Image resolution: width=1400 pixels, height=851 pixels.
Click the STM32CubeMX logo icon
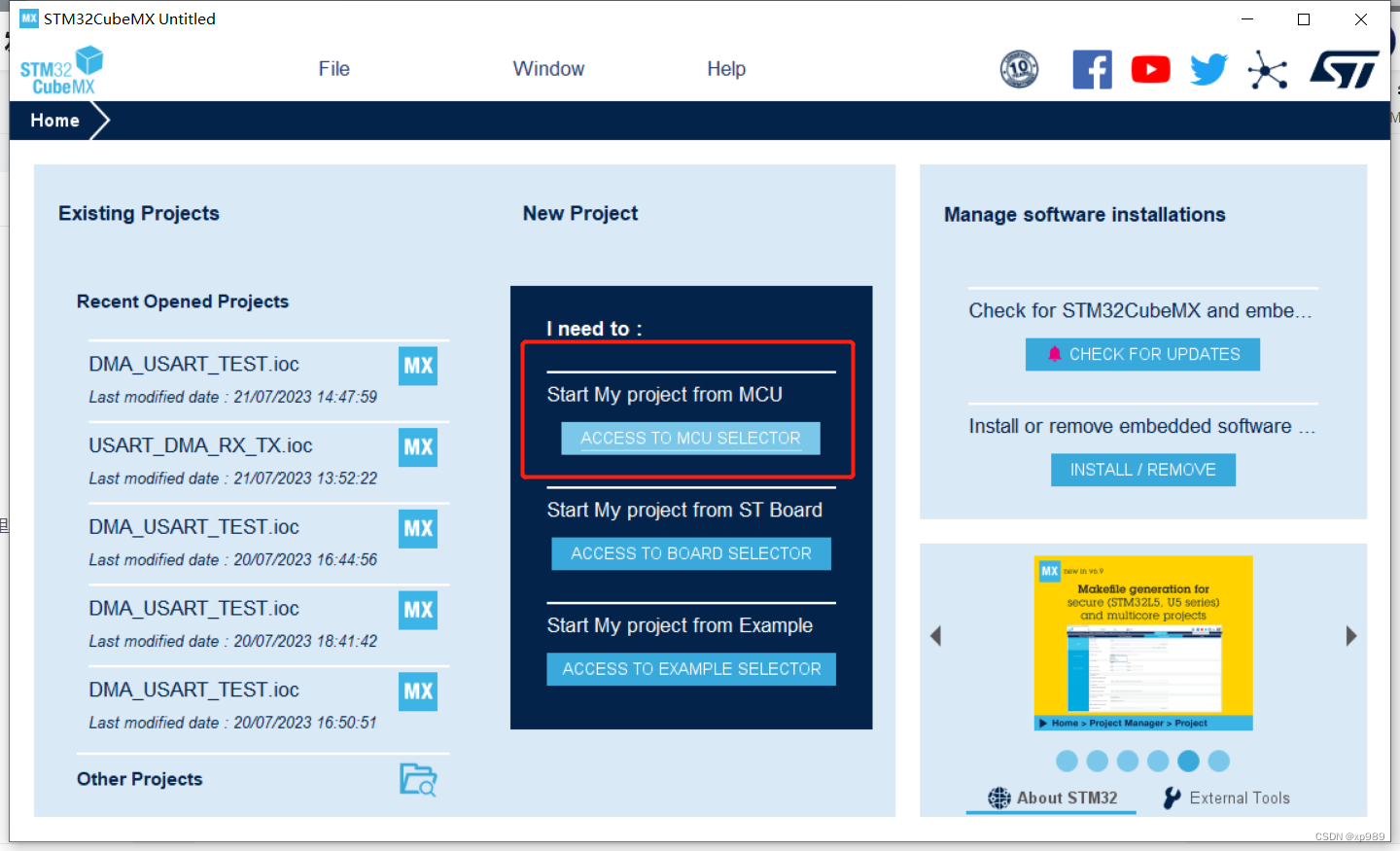(61, 70)
